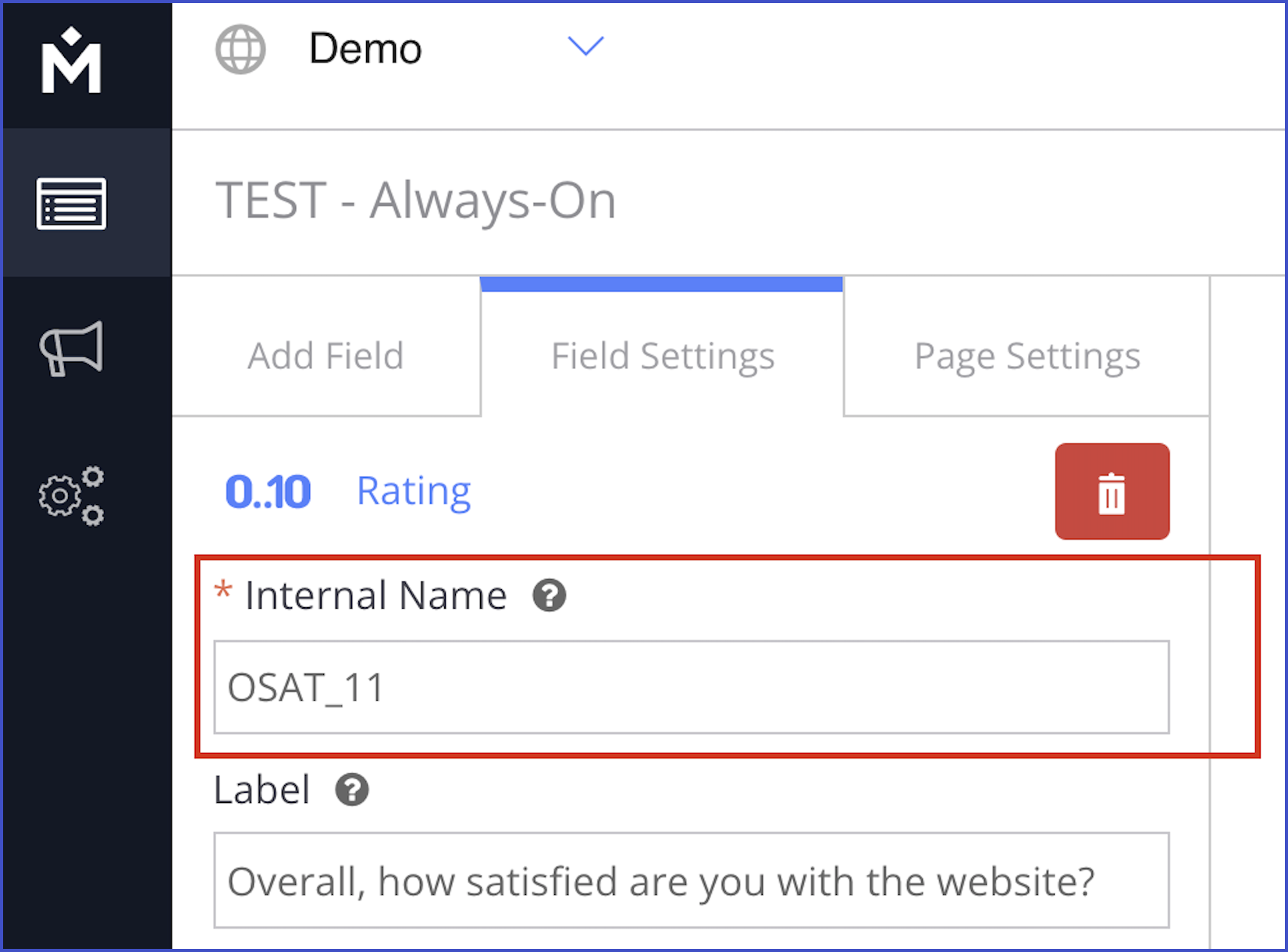Click the Internal Name input OSAT_11
Image resolution: width=1288 pixels, height=952 pixels.
pos(692,687)
